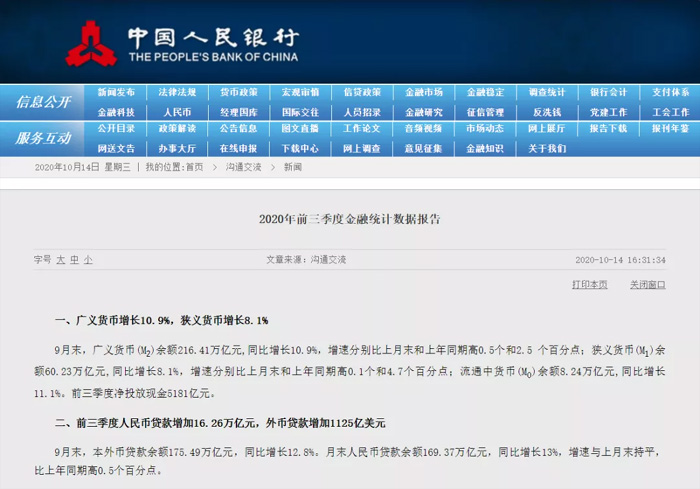Go to 金融科技 page
Screen dimensions: 700x489
pyautogui.click(x=116, y=112)
